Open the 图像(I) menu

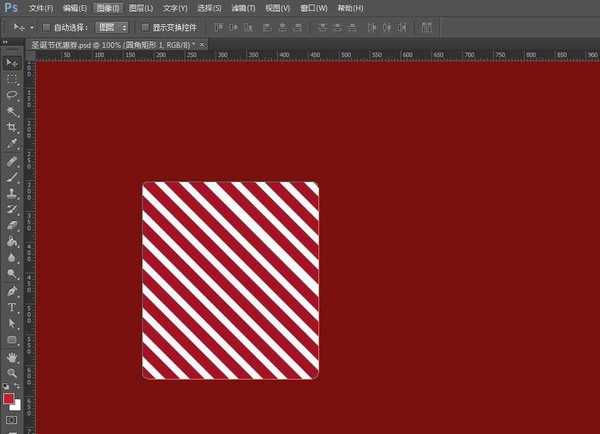point(107,8)
